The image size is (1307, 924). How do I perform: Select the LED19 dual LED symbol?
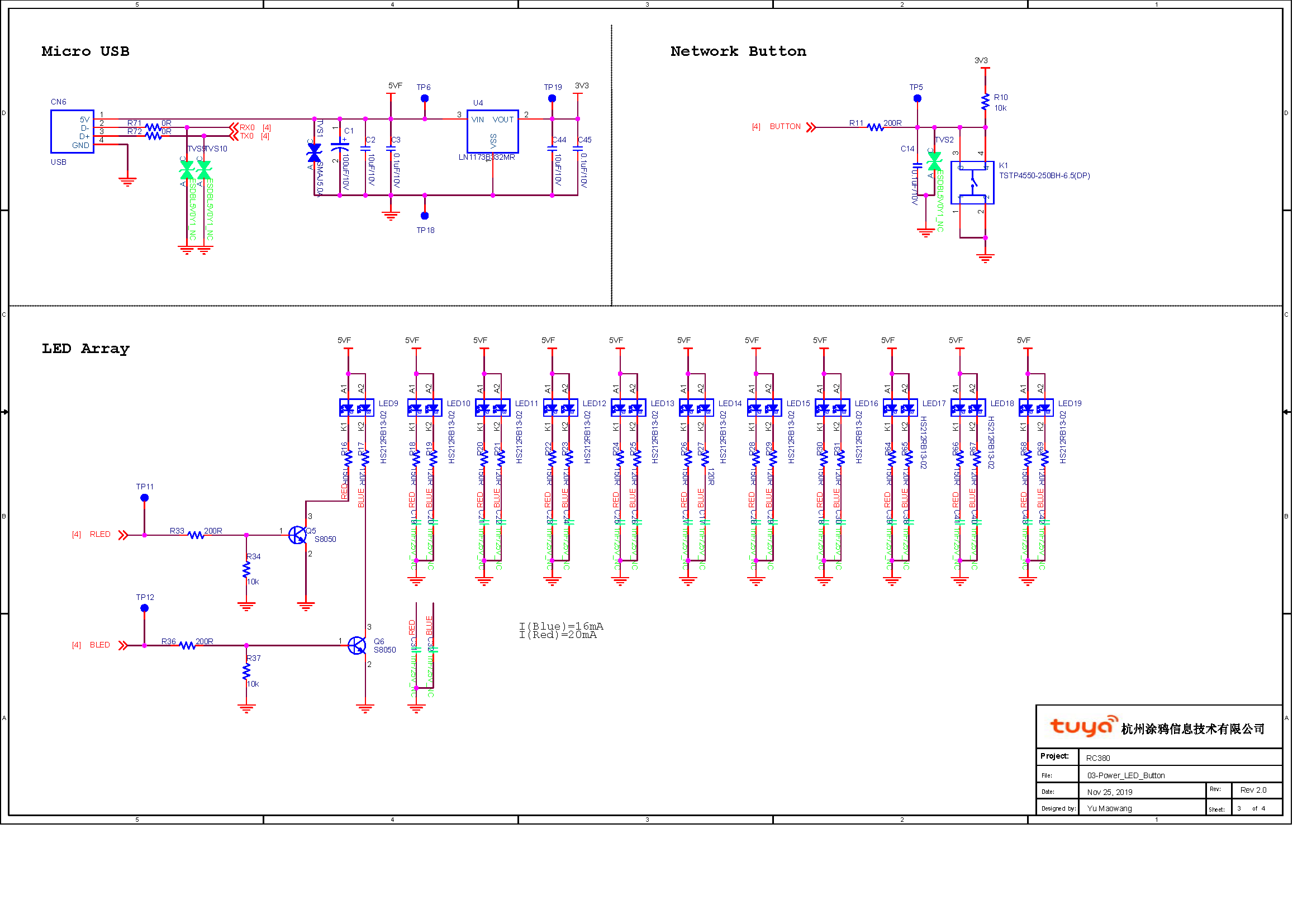tap(1036, 408)
